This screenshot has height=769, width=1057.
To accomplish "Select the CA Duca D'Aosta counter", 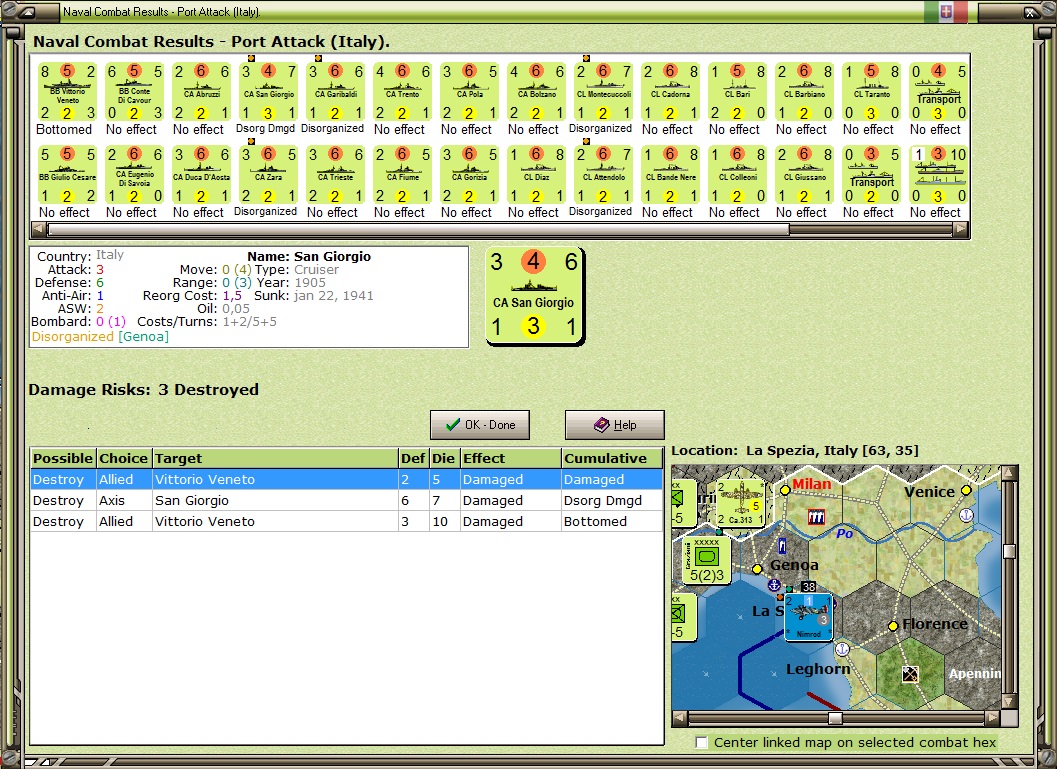I will tap(201, 175).
